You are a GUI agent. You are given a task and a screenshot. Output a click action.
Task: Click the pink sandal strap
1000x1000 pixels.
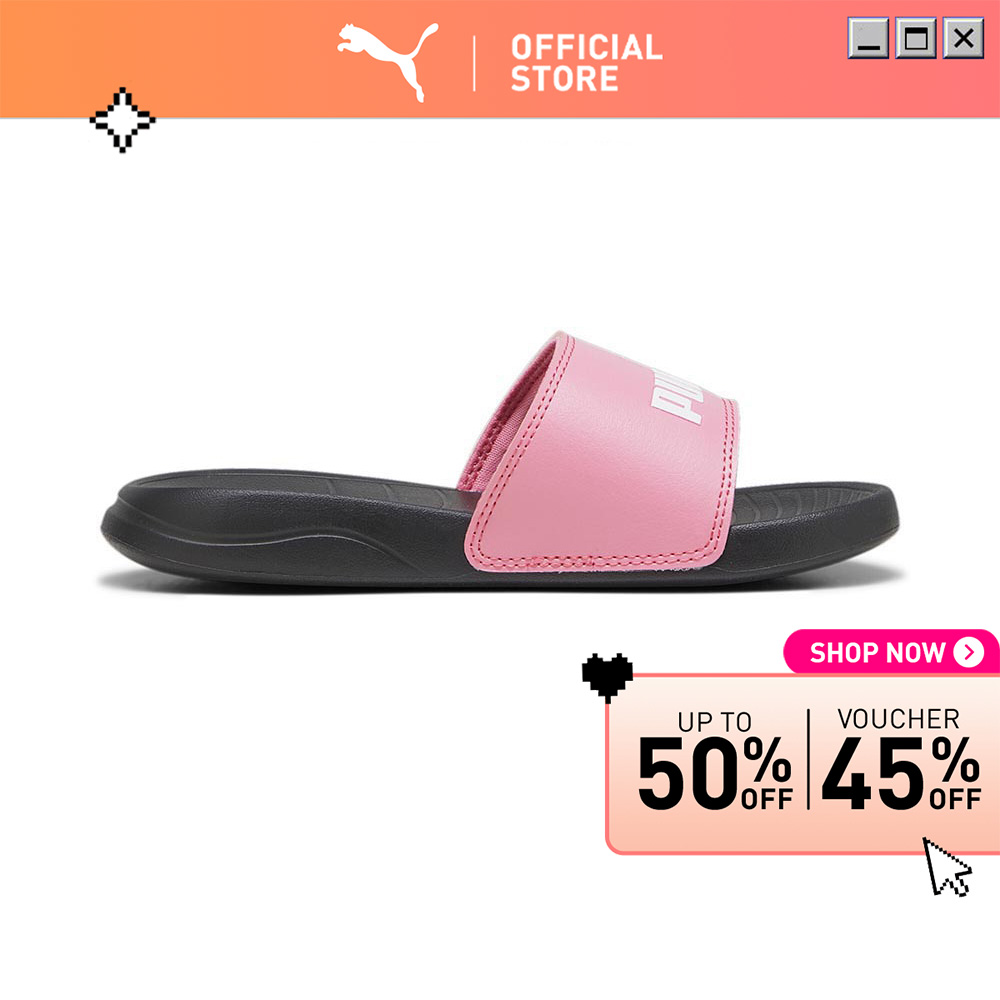point(599,459)
